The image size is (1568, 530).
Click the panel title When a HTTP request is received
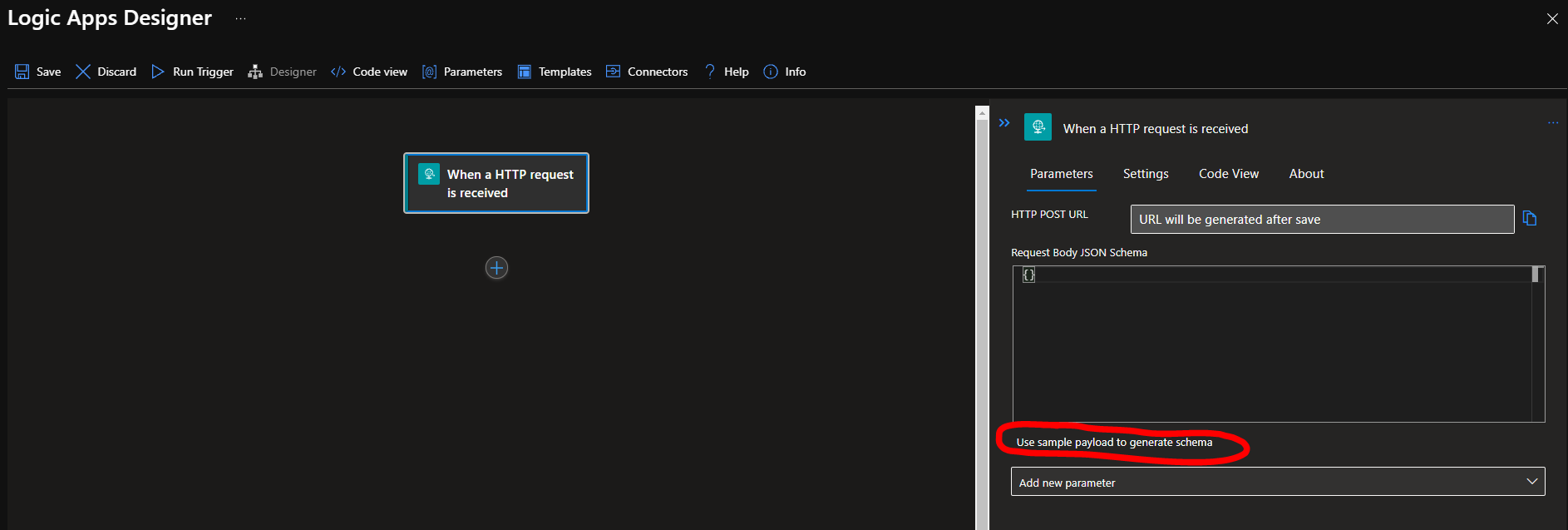point(1156,129)
